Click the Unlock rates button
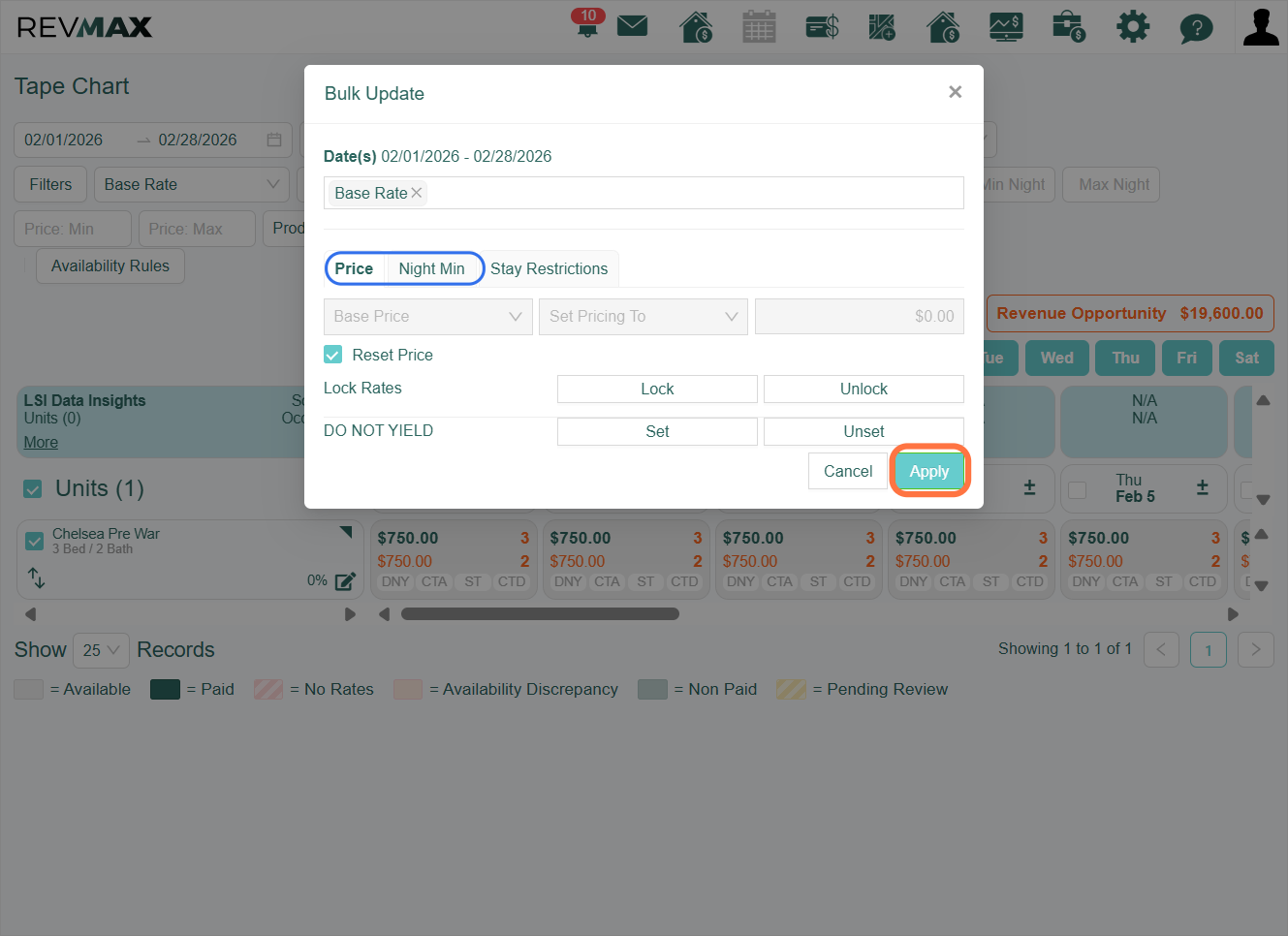 [x=864, y=389]
